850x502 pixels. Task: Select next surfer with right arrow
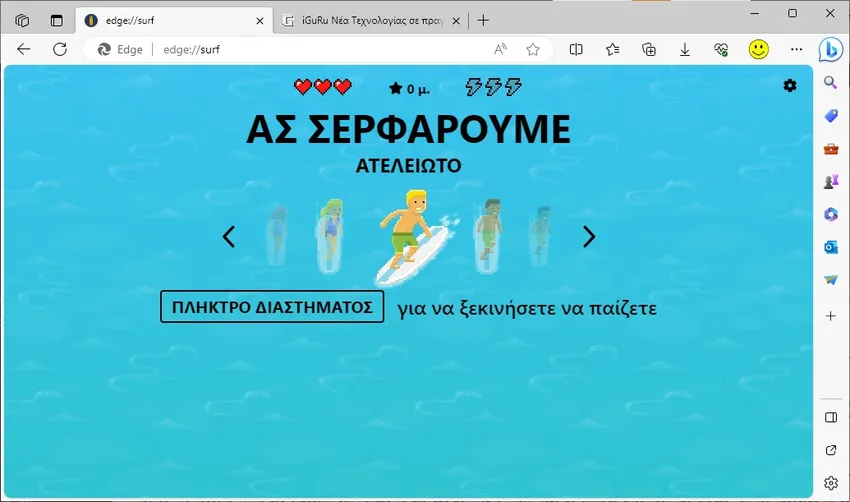(x=589, y=236)
